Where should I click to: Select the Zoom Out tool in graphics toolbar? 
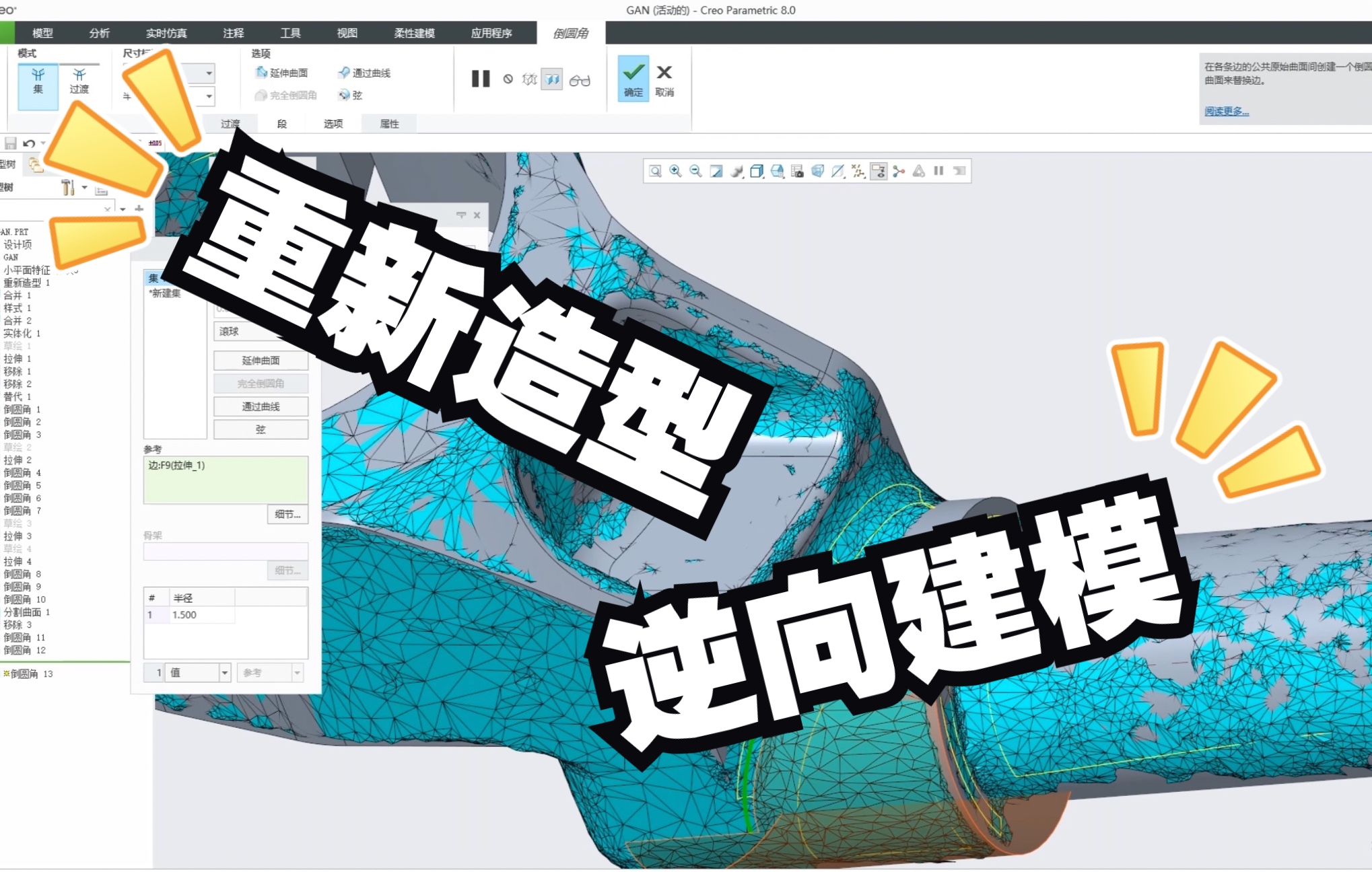[x=695, y=171]
